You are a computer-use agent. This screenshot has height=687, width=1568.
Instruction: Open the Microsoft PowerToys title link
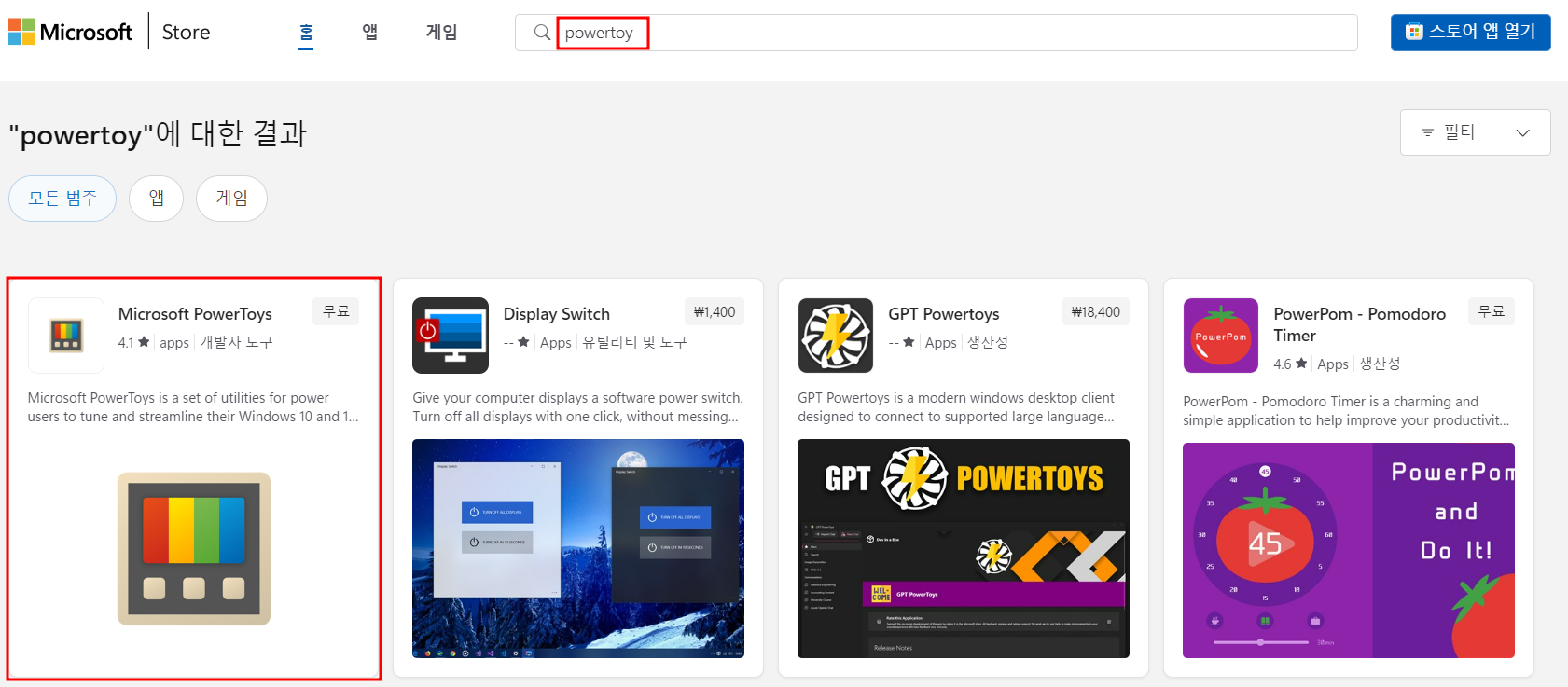click(x=195, y=314)
